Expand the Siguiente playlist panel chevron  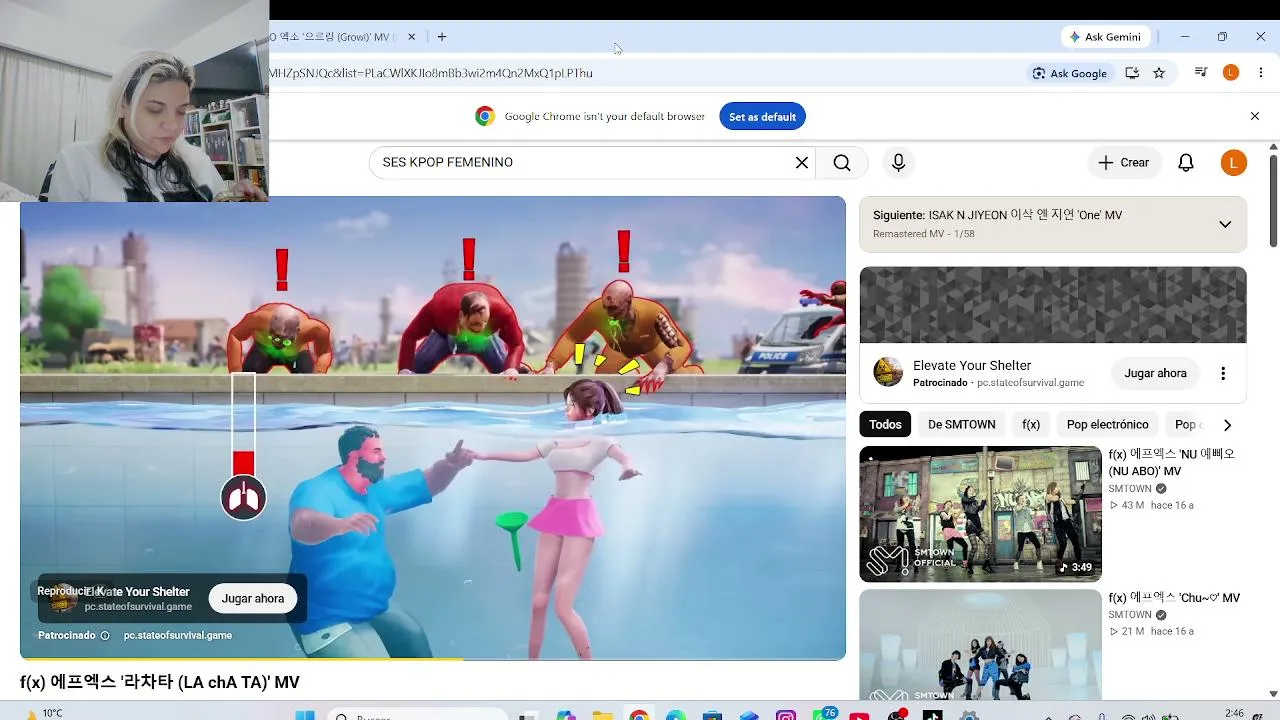tap(1225, 224)
